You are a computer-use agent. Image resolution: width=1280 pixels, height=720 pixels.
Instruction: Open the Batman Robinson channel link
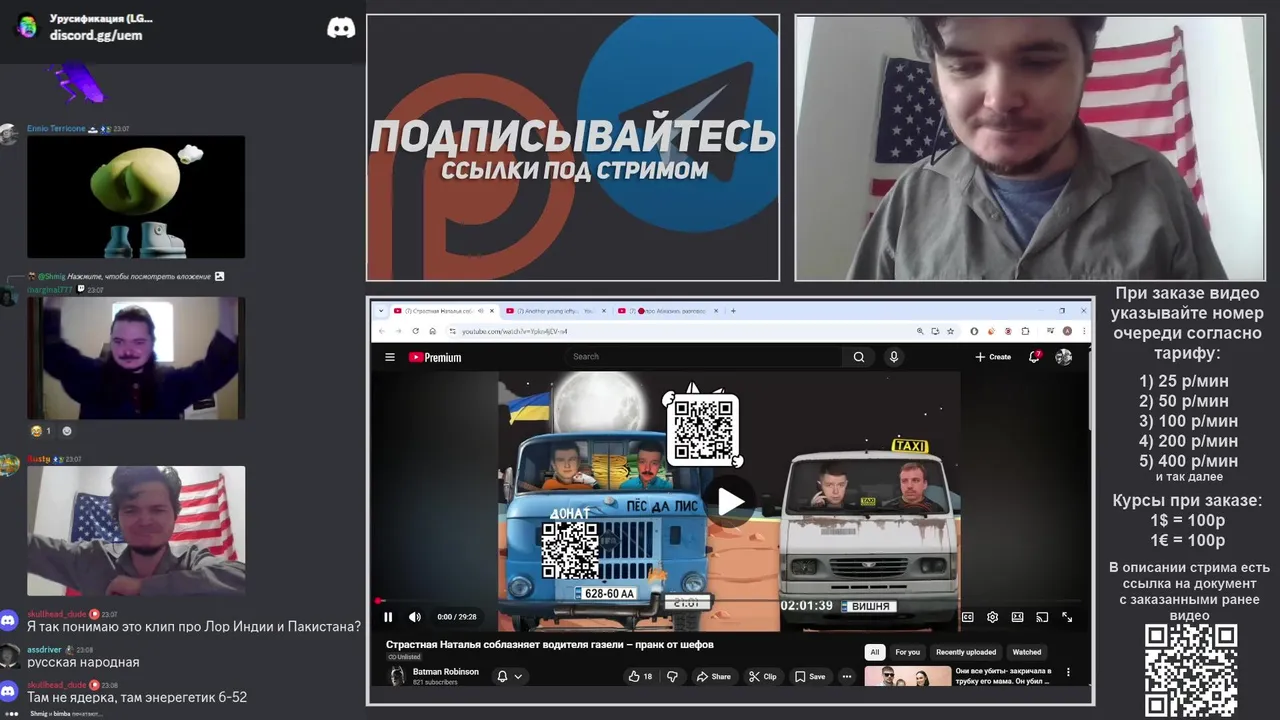(446, 672)
